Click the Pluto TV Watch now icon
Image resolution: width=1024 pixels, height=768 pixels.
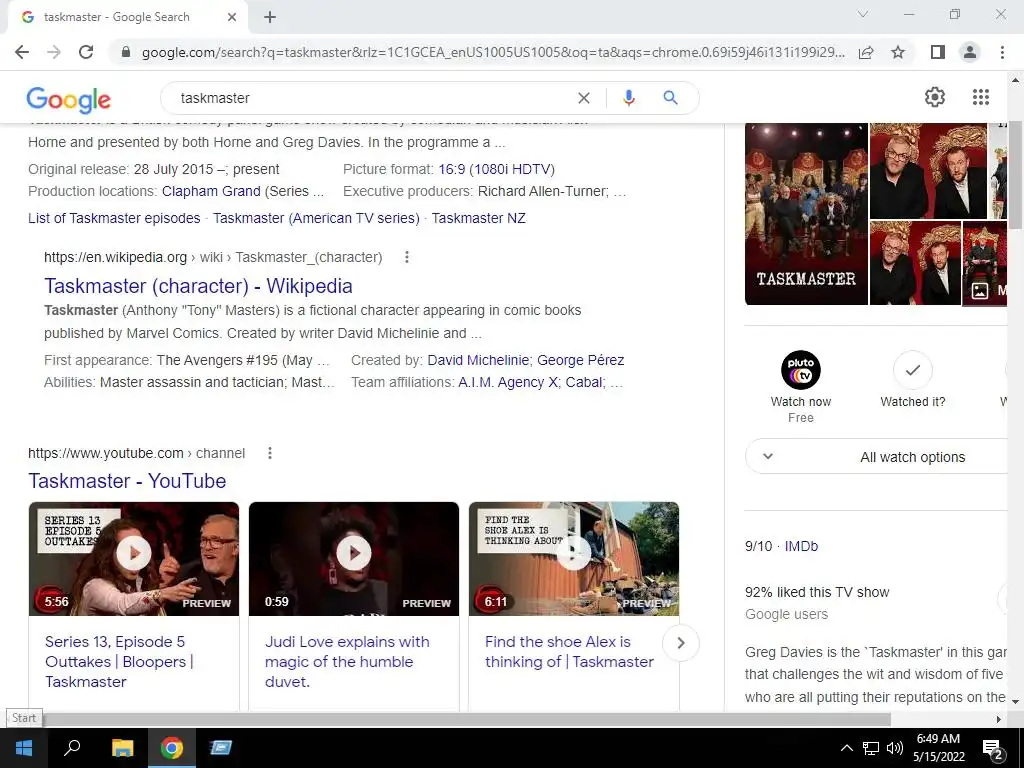click(801, 370)
